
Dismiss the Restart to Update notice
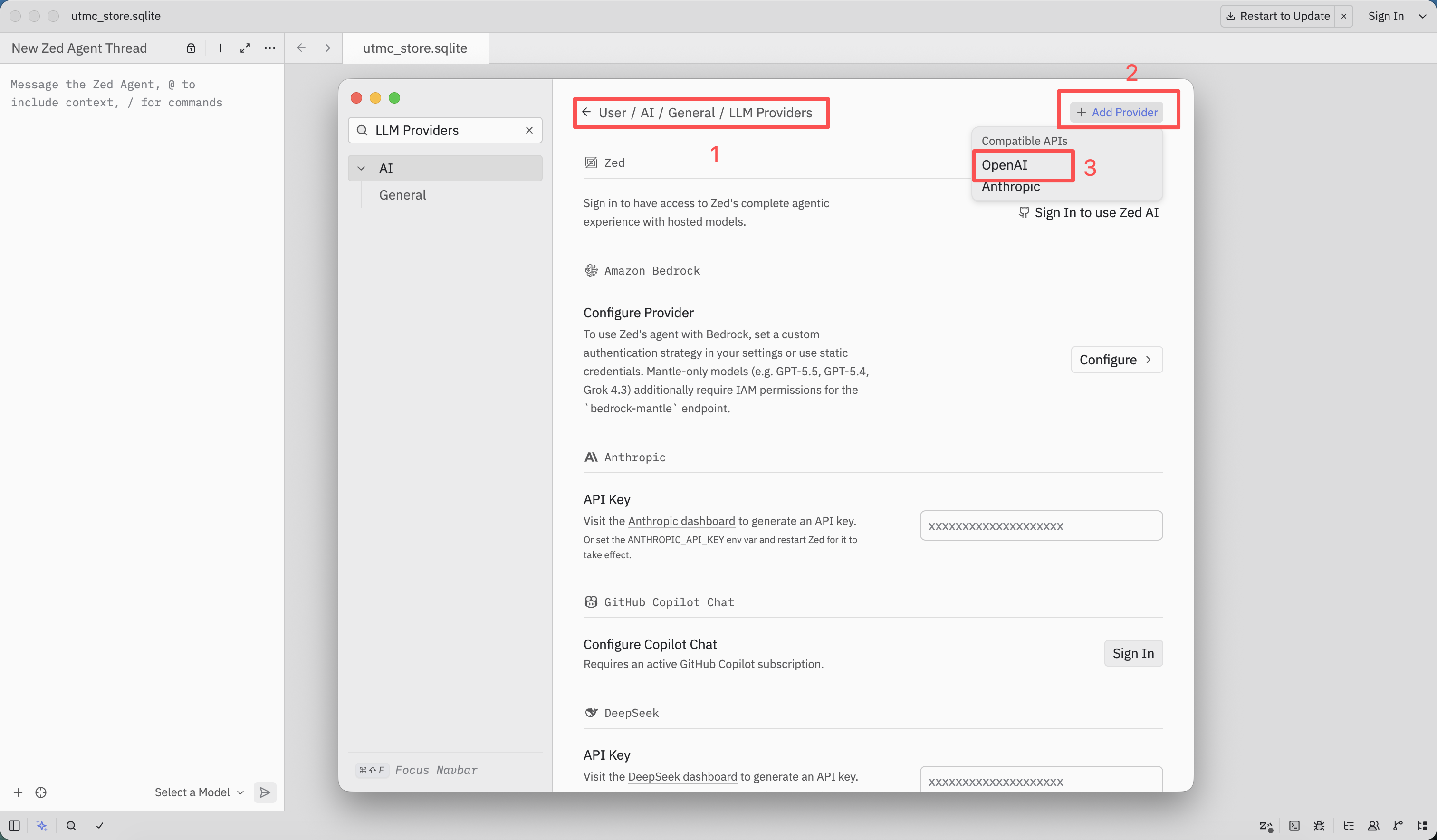[x=1344, y=16]
